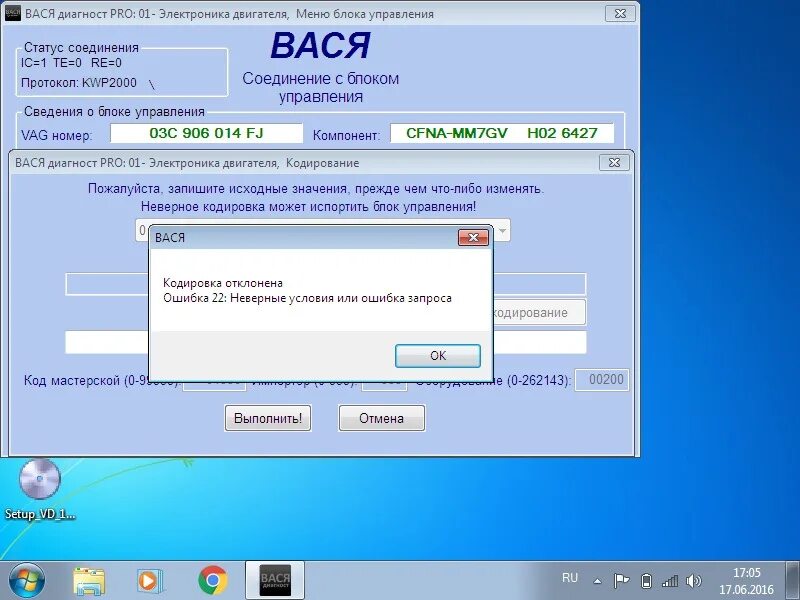Click the Компонент field CFNA-MM7GV
The image size is (800, 600).
tap(502, 133)
